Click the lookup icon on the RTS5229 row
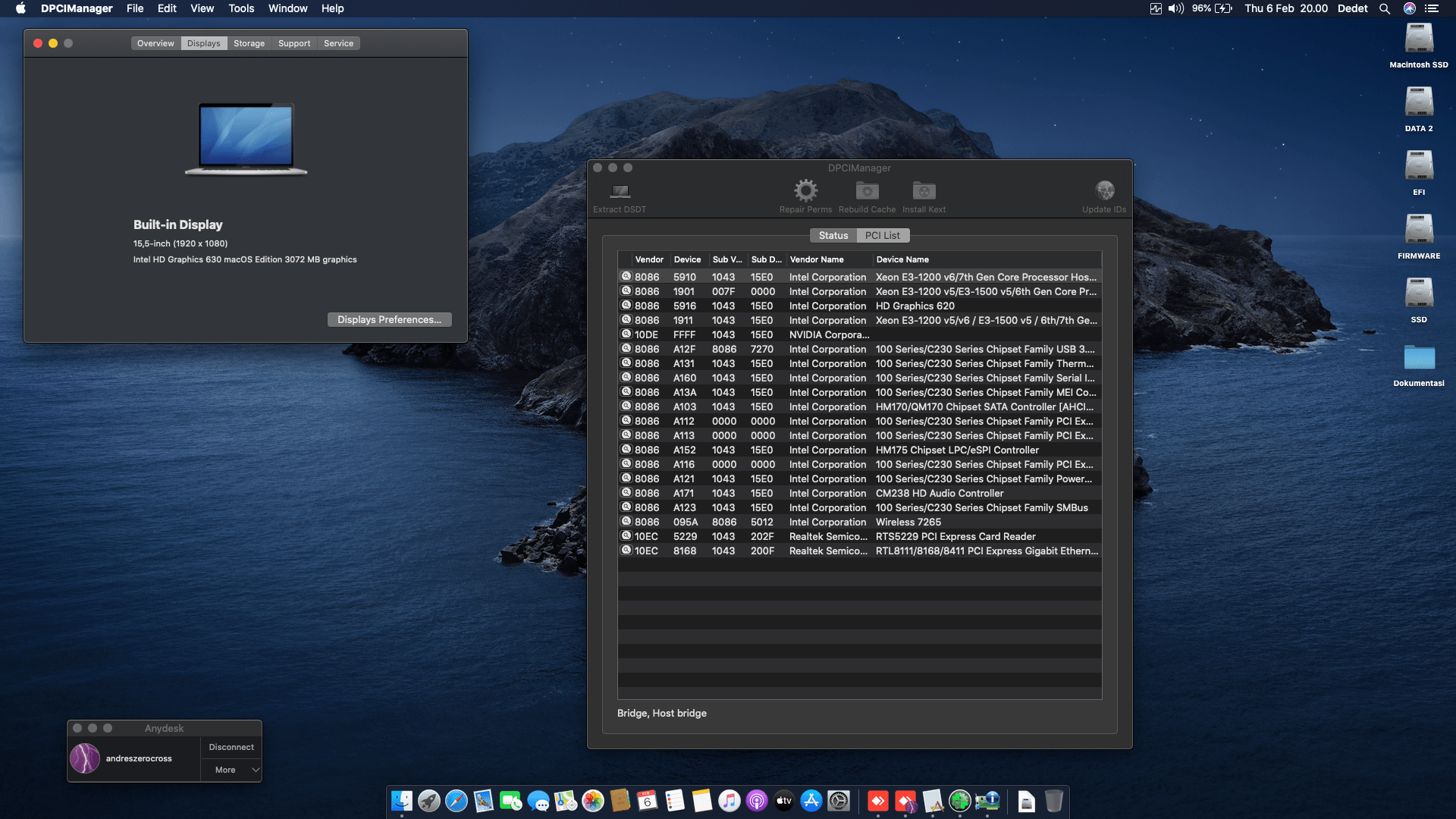This screenshot has width=1456, height=819. [626, 536]
